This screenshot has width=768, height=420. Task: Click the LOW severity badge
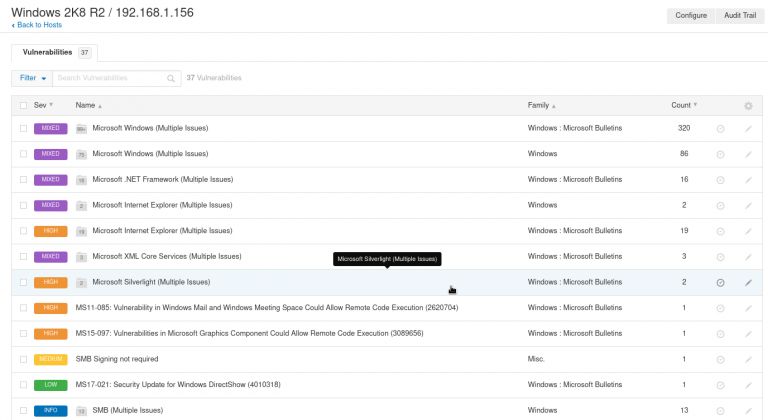(x=50, y=385)
